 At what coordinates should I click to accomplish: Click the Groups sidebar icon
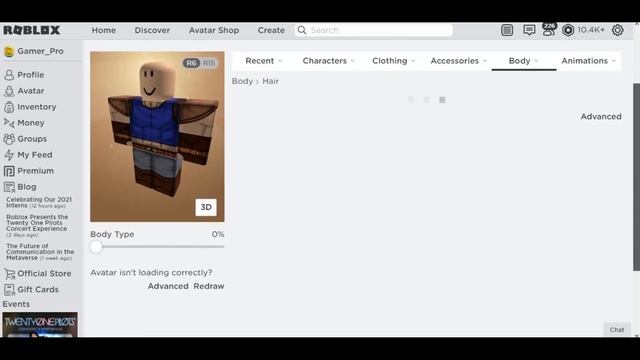pos(9,139)
